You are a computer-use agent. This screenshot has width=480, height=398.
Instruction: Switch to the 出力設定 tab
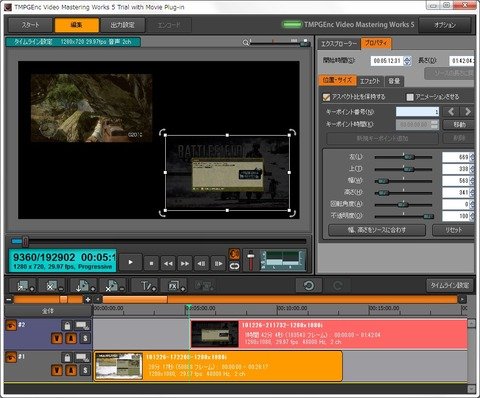[123, 25]
